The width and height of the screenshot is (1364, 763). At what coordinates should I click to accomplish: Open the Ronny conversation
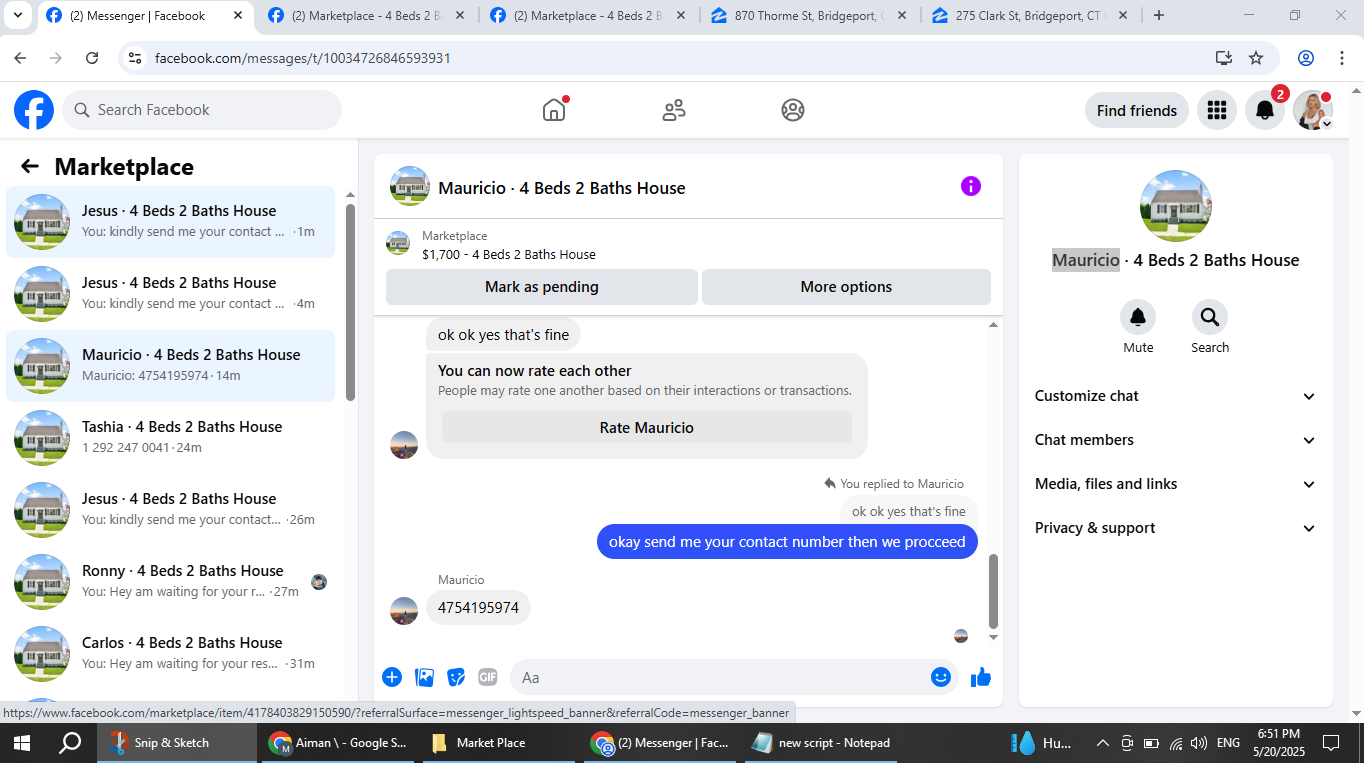point(170,581)
